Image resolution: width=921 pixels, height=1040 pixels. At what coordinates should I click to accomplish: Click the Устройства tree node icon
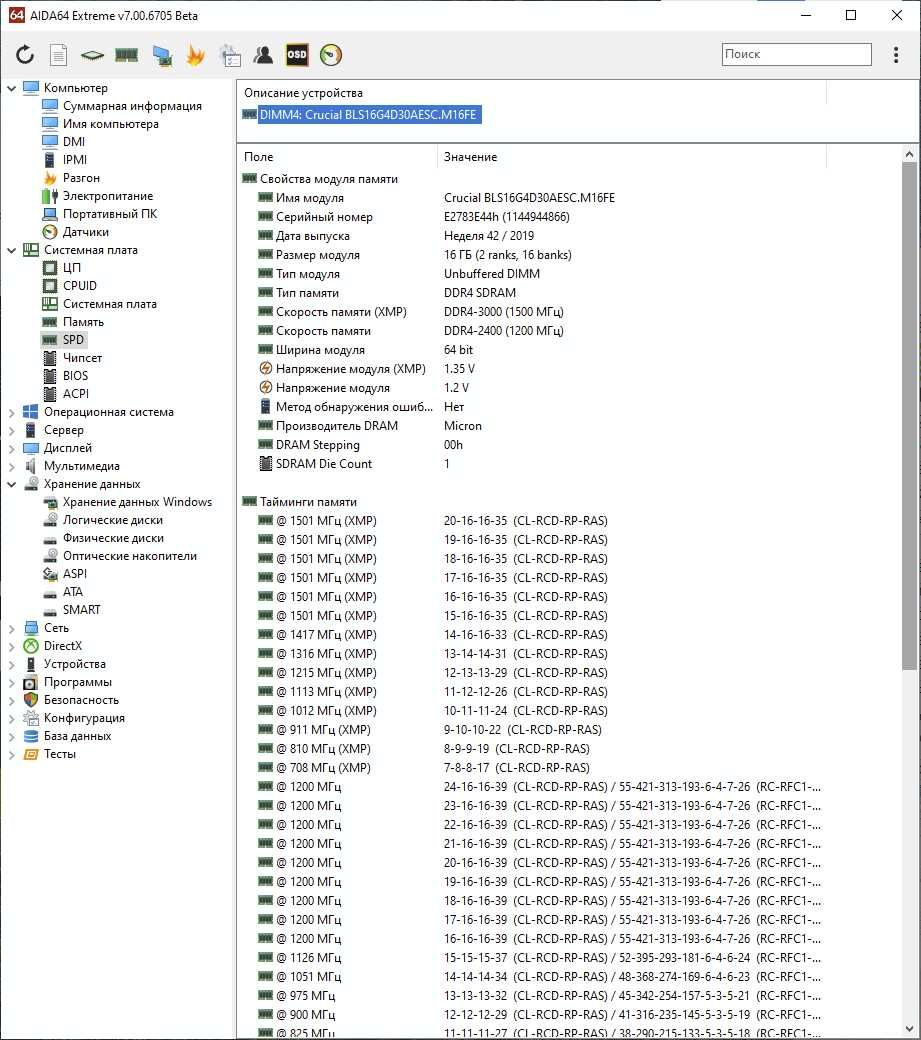pyautogui.click(x=31, y=664)
